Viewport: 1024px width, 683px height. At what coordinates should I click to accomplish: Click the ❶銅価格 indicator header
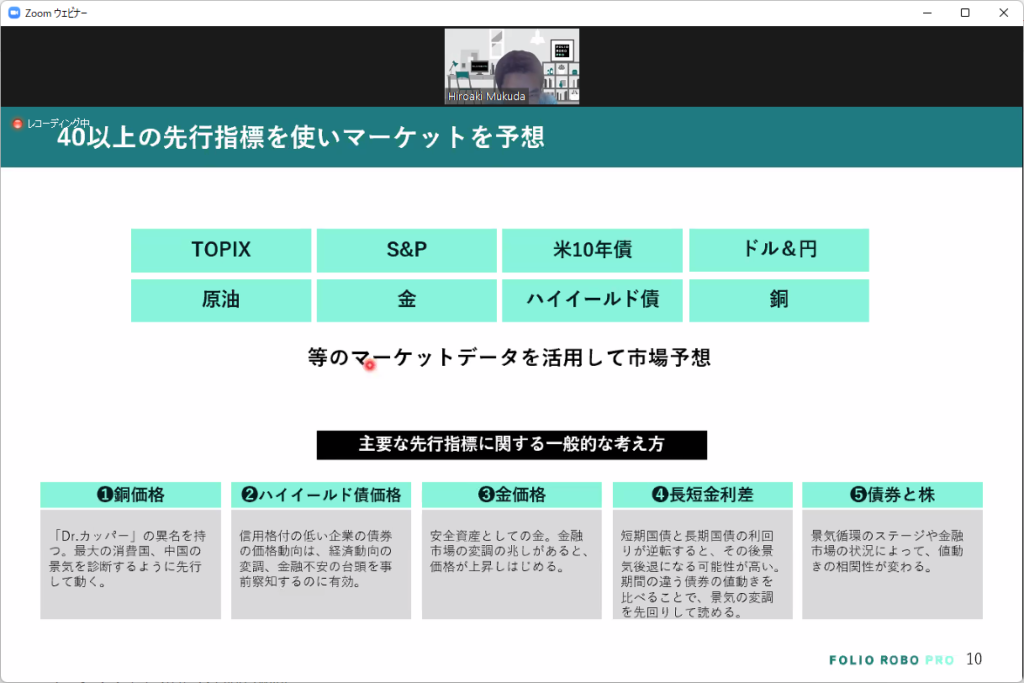click(x=130, y=494)
